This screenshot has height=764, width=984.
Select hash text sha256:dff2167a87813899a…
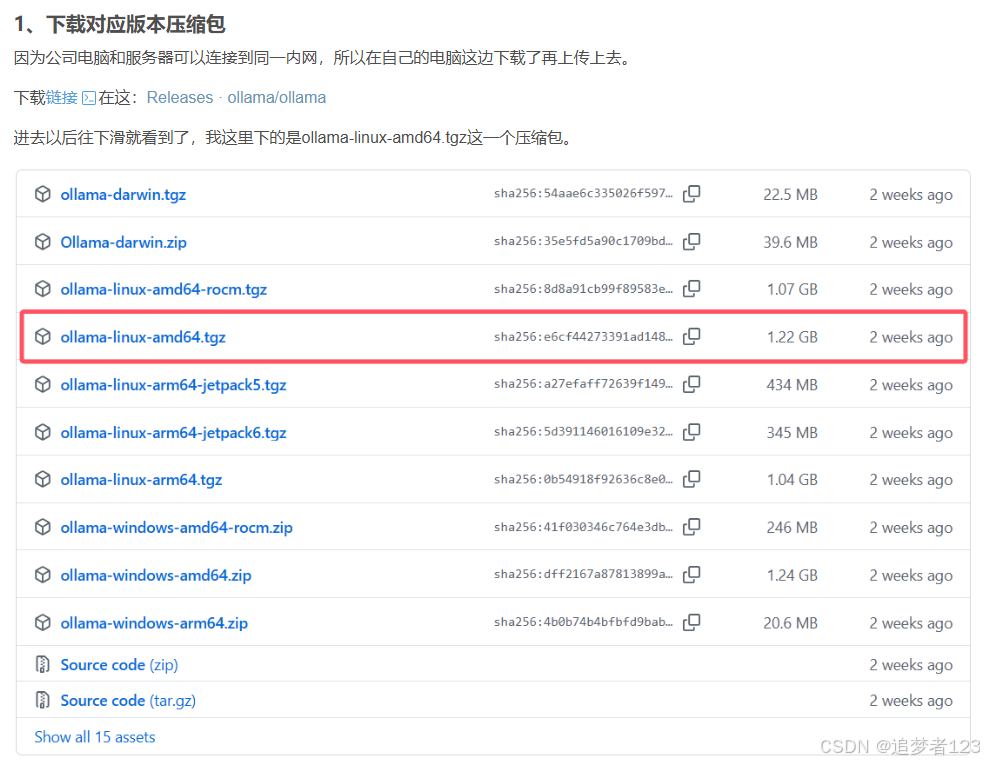pyautogui.click(x=583, y=574)
